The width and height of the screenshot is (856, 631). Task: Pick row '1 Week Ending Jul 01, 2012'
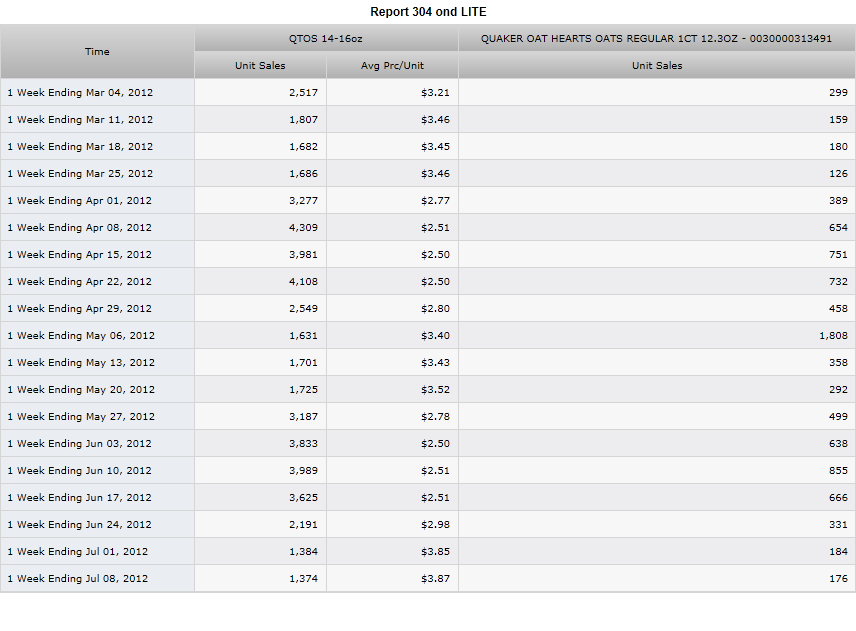[x=428, y=552]
